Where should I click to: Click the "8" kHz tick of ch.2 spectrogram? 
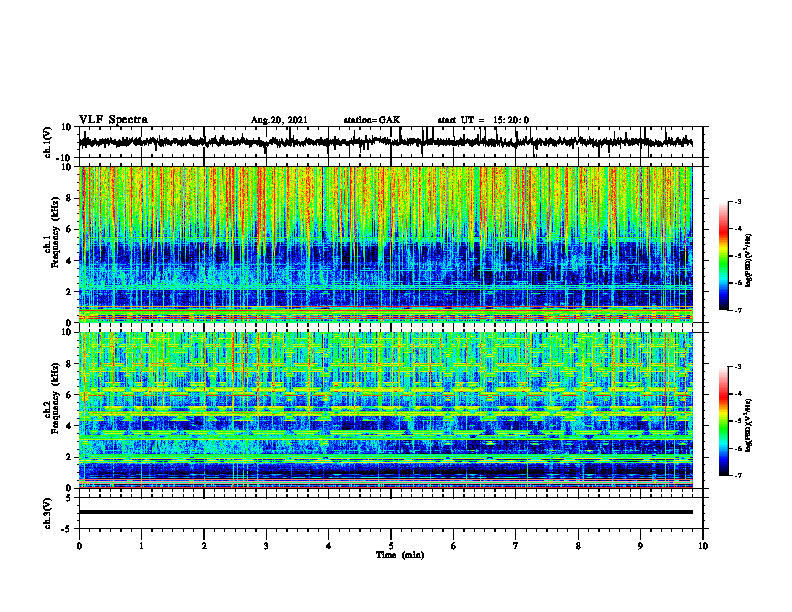coord(69,364)
